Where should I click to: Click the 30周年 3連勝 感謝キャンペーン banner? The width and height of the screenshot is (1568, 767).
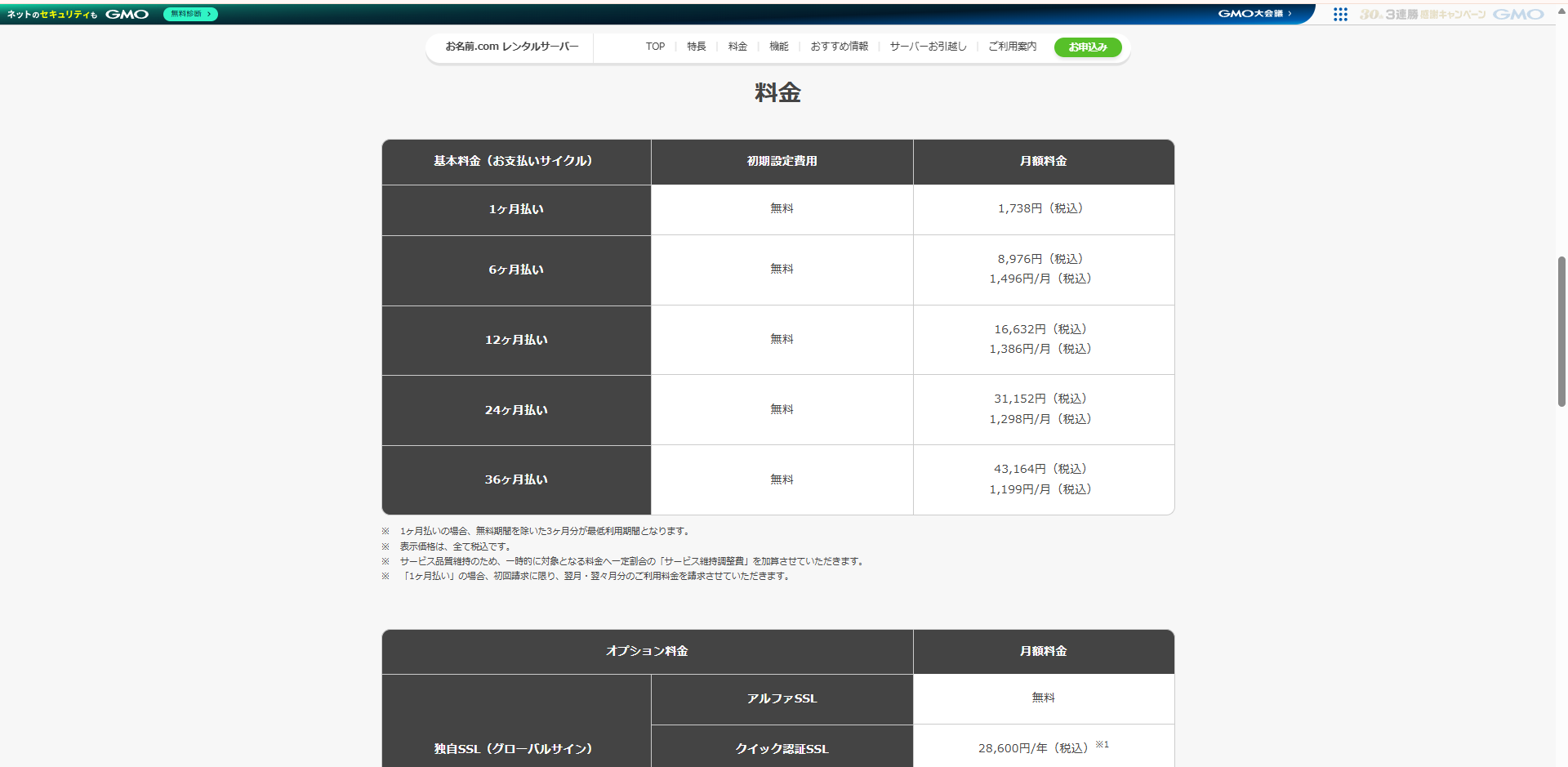[1422, 14]
